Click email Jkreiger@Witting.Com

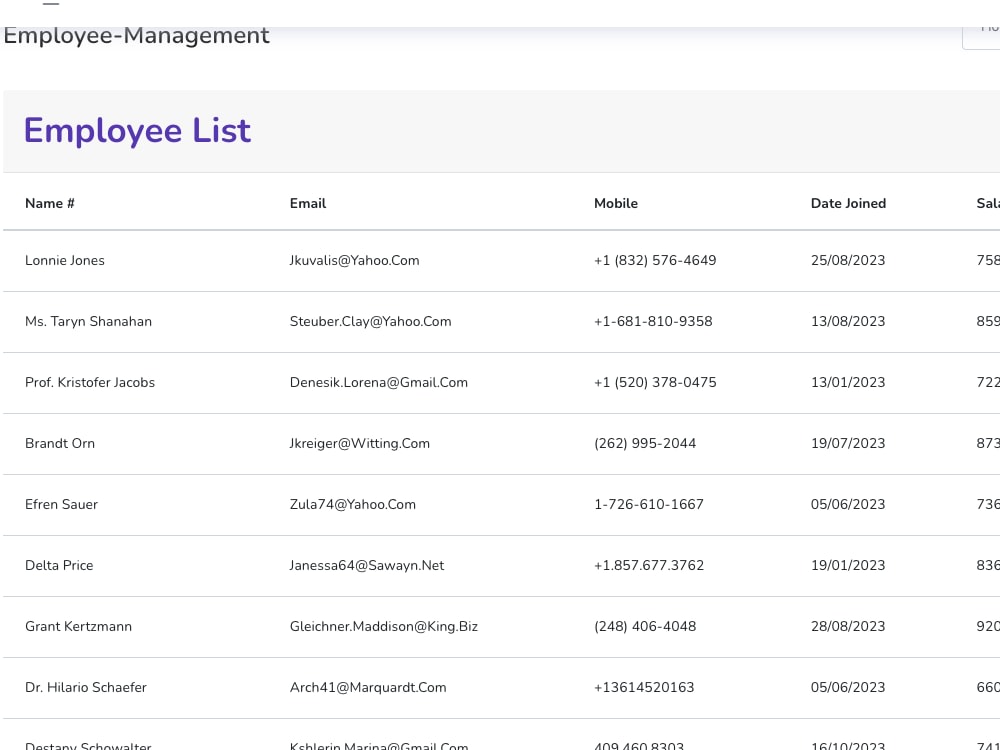click(x=360, y=443)
